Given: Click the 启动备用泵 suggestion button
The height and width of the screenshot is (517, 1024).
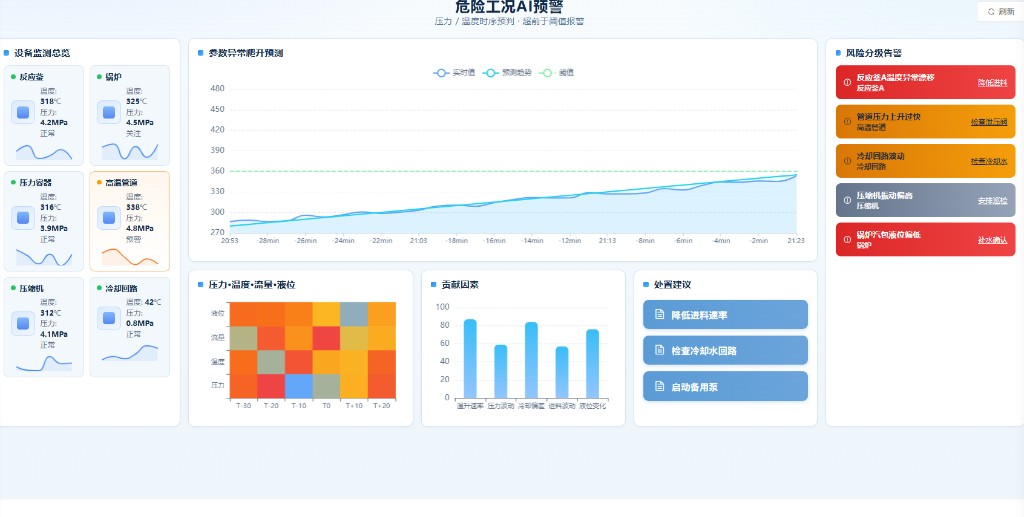Looking at the screenshot, I should coord(725,386).
